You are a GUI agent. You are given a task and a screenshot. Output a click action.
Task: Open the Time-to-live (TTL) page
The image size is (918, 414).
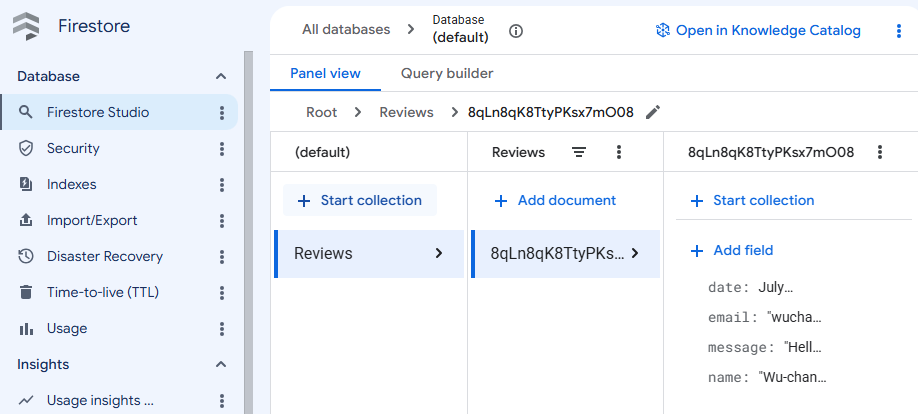click(x=103, y=292)
